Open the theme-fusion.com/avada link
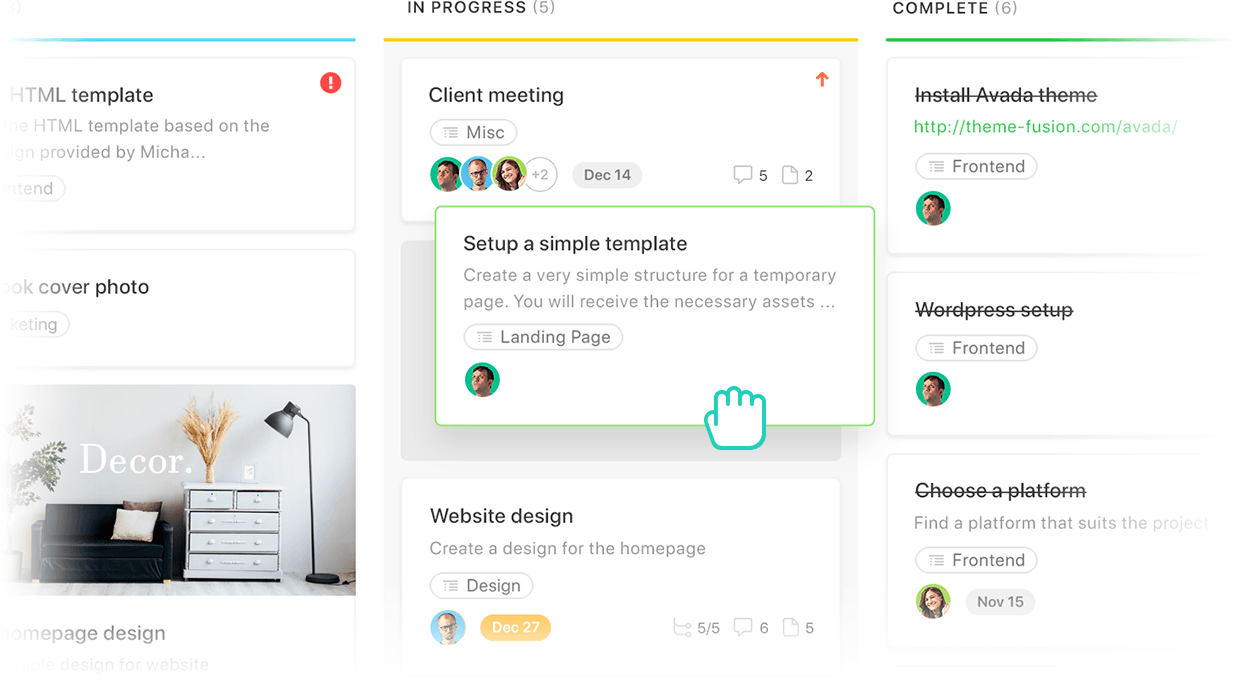 tap(1045, 127)
